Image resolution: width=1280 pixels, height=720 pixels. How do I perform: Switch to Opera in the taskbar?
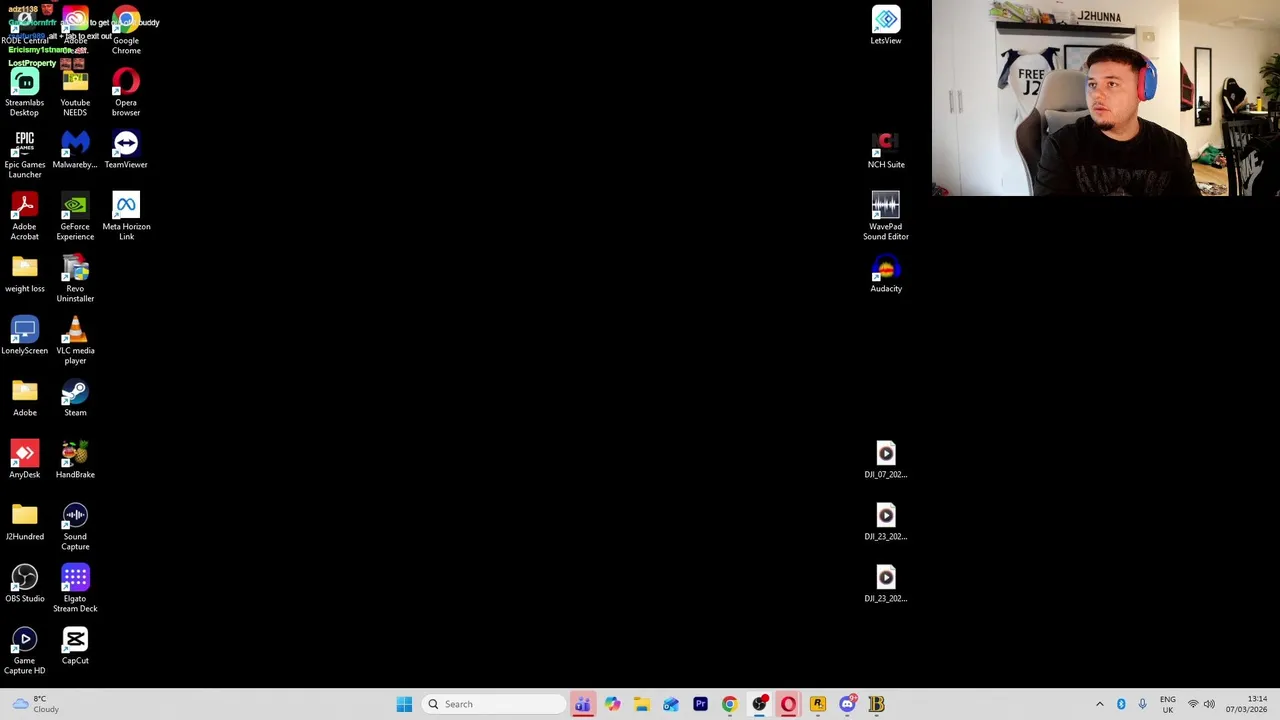click(788, 704)
